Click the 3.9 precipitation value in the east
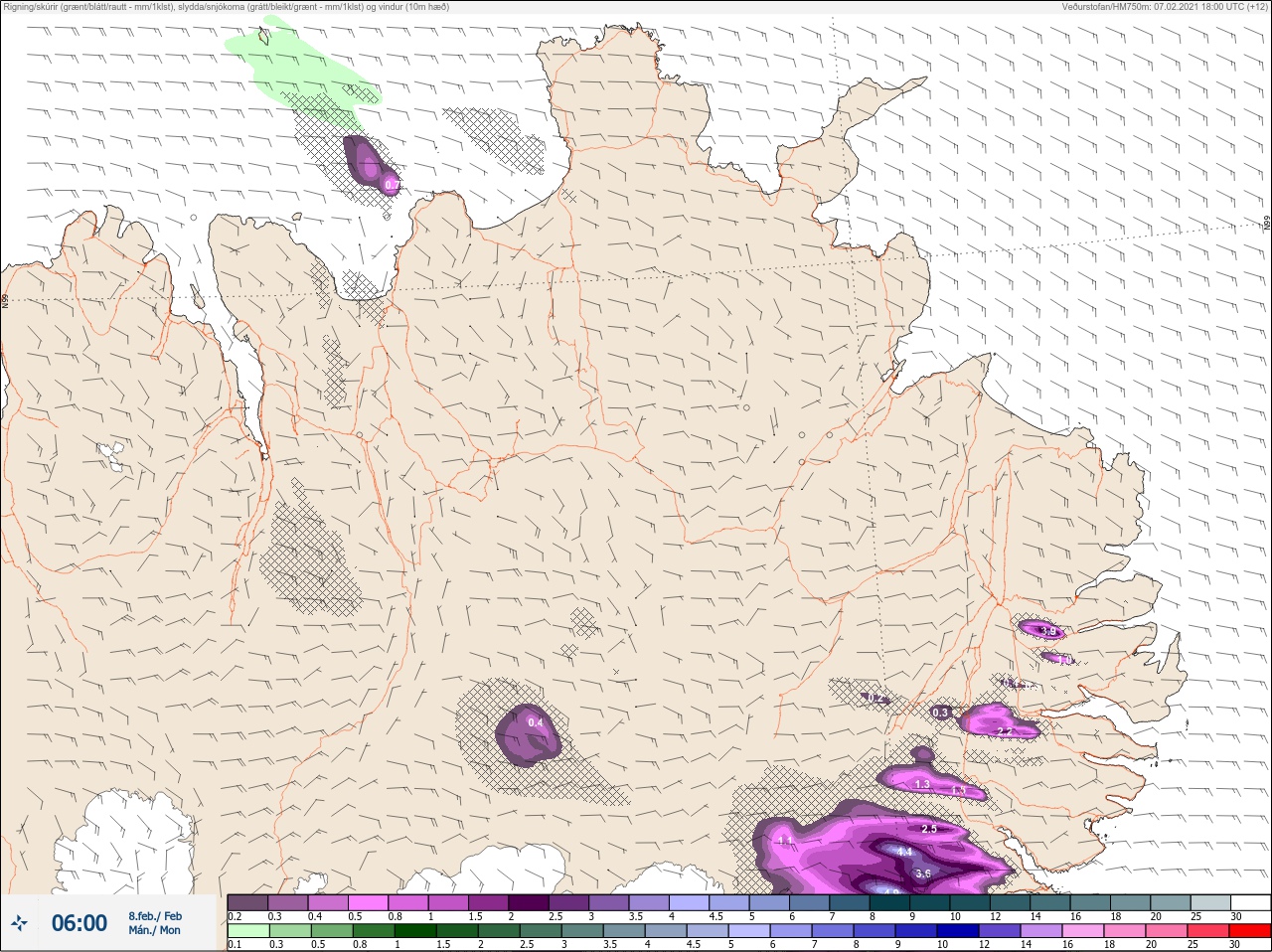 [1047, 631]
